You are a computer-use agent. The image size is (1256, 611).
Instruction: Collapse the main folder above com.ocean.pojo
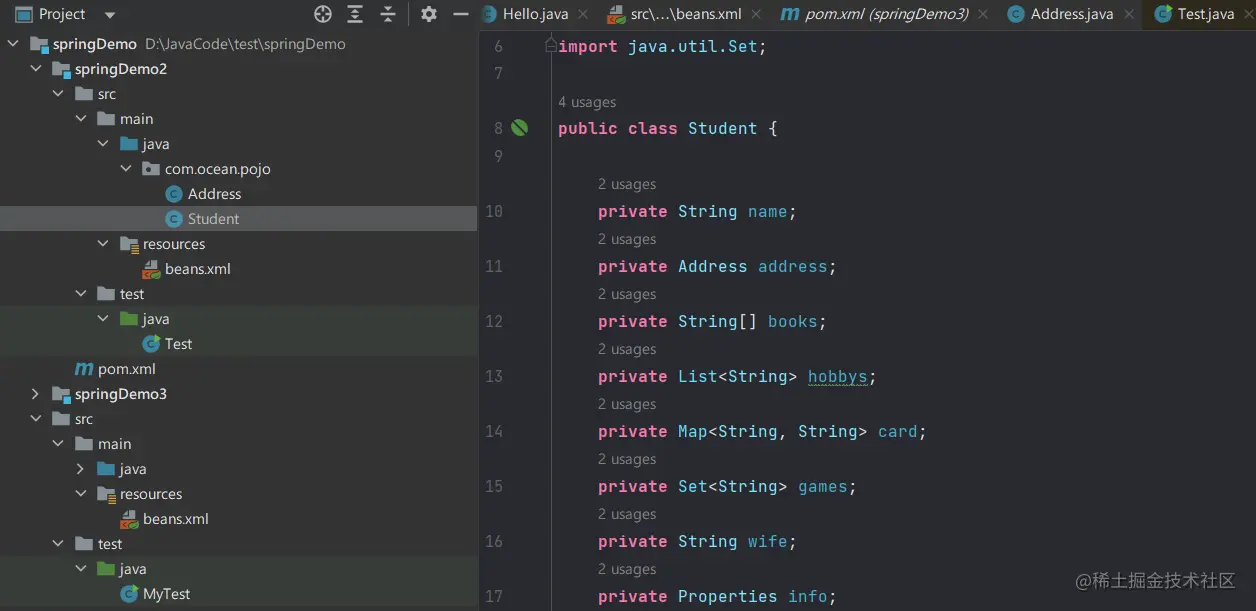click(81, 119)
